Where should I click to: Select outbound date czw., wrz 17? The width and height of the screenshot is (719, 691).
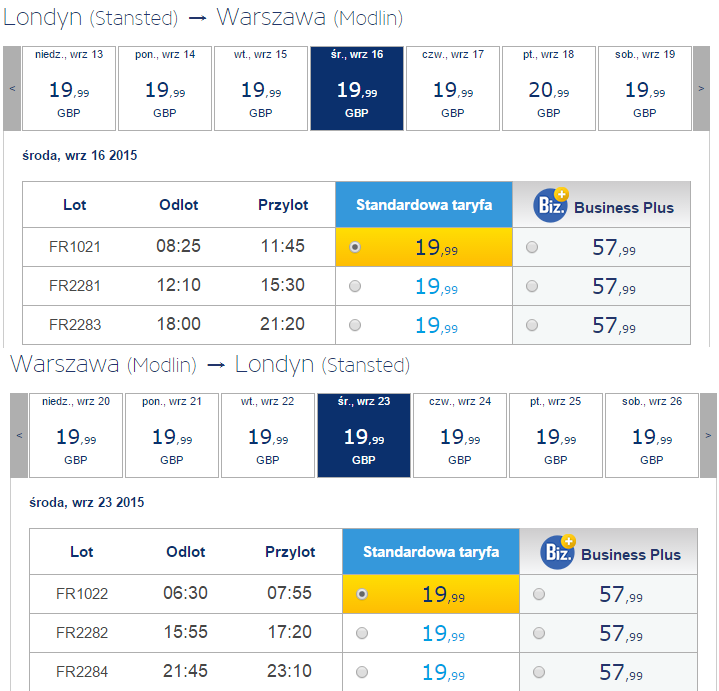453,88
